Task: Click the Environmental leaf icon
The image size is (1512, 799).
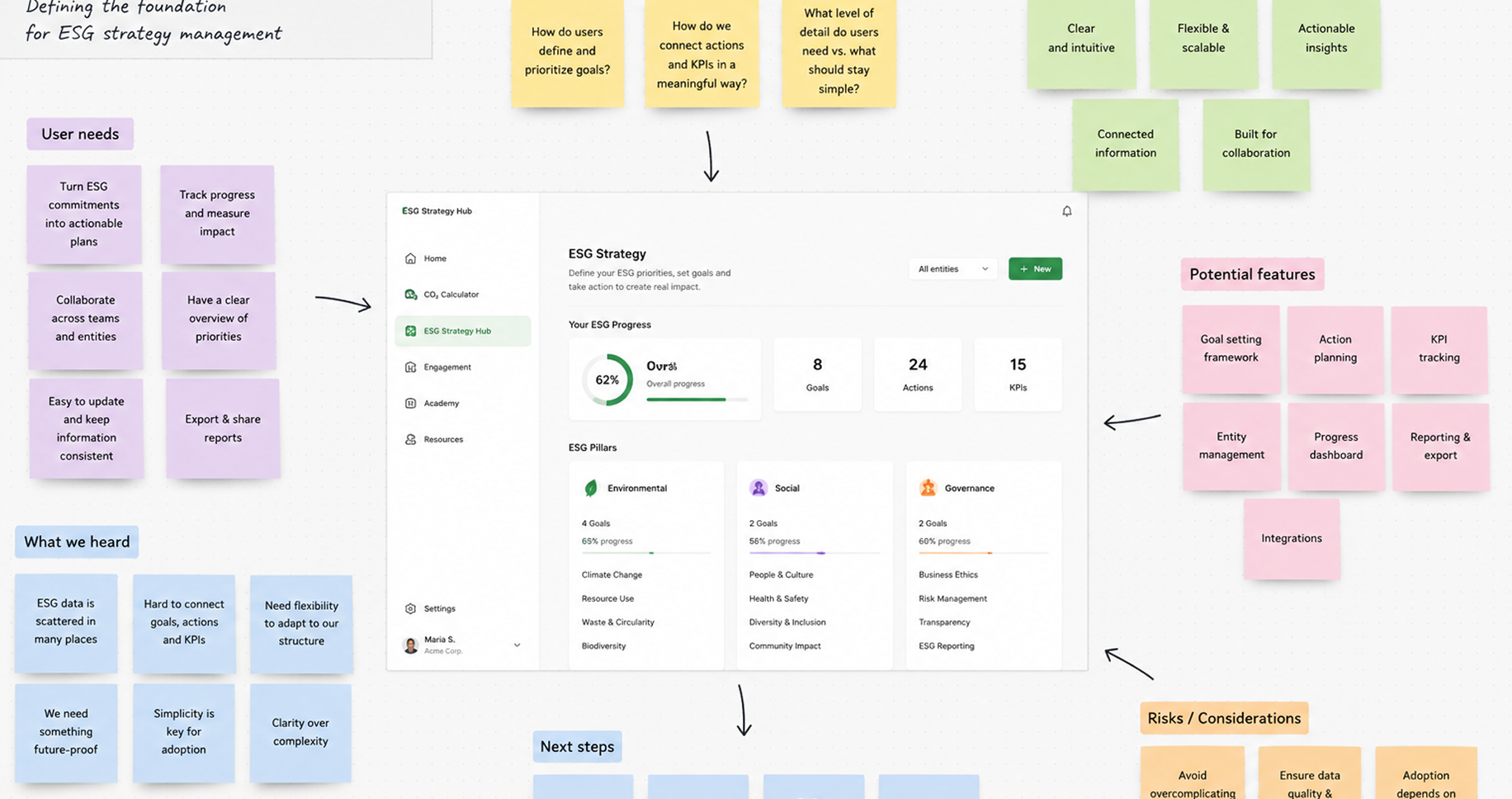Action: [591, 489]
